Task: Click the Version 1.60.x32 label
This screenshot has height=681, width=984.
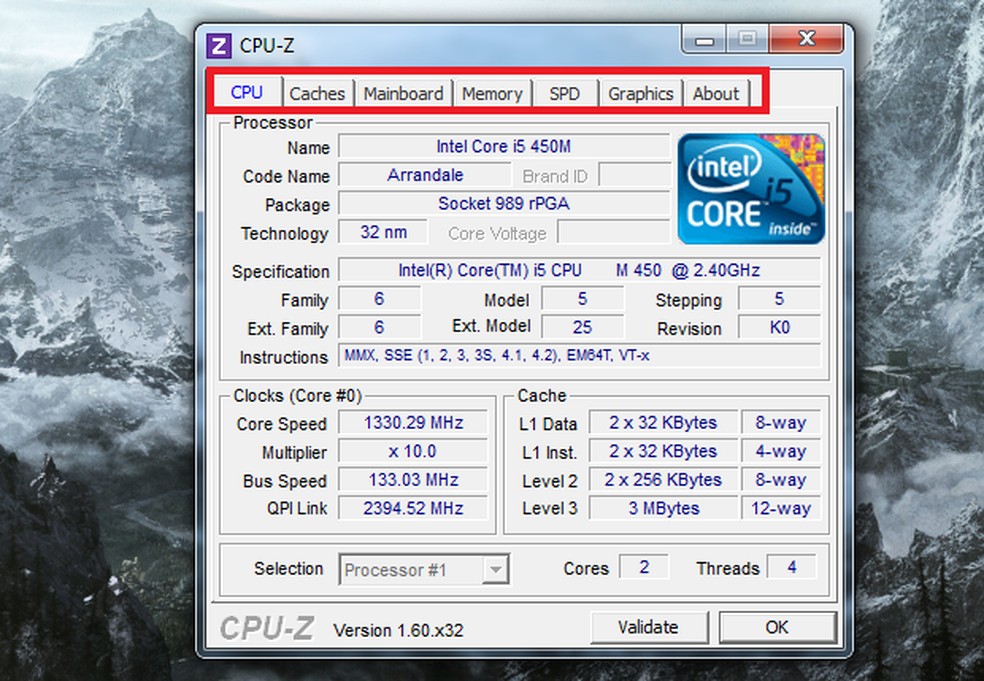Action: click(x=398, y=630)
